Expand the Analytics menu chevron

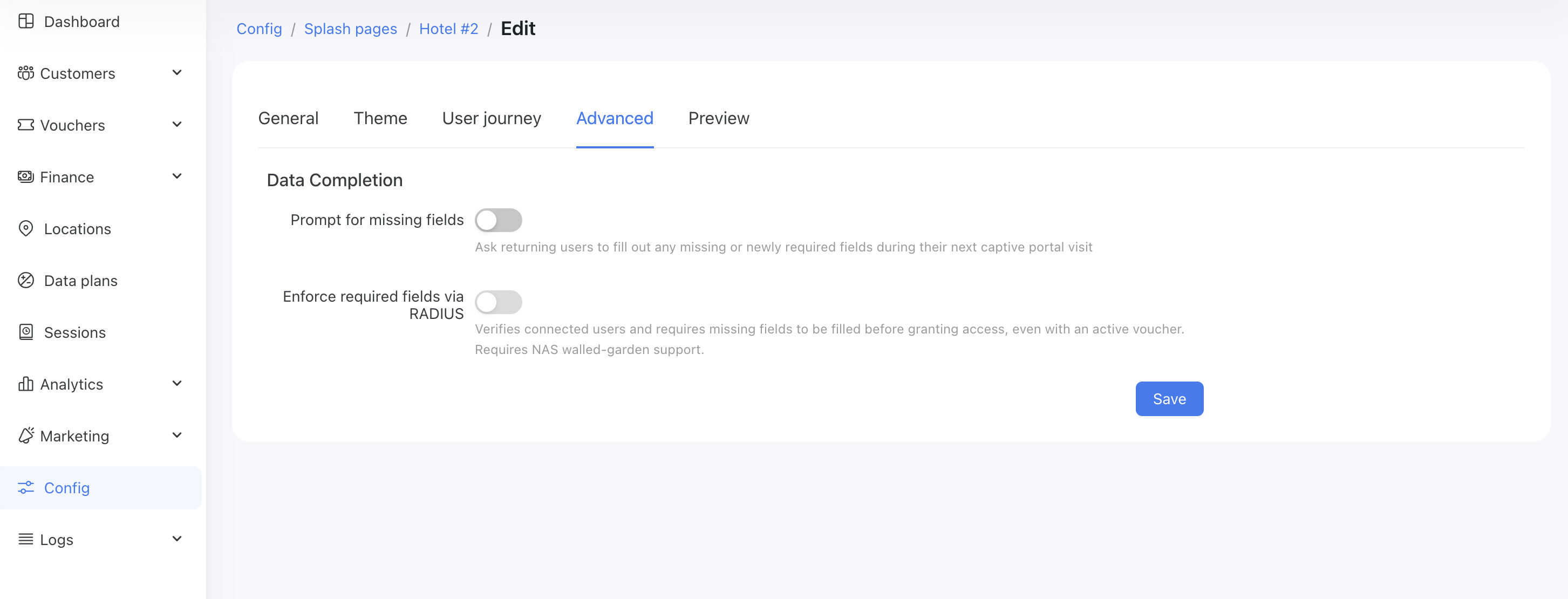pyautogui.click(x=176, y=384)
